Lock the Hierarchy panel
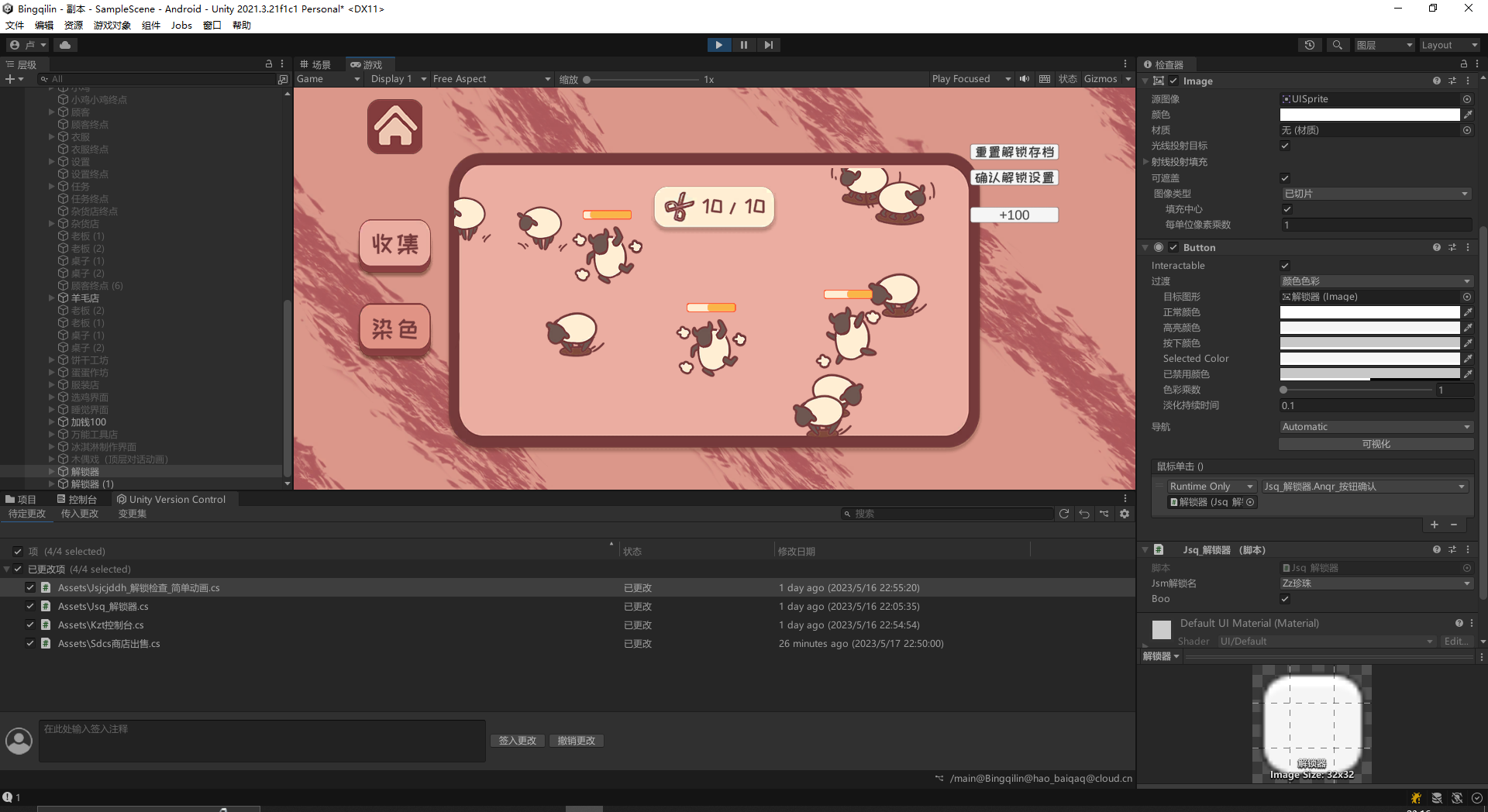This screenshot has height=812, width=1488. click(269, 64)
